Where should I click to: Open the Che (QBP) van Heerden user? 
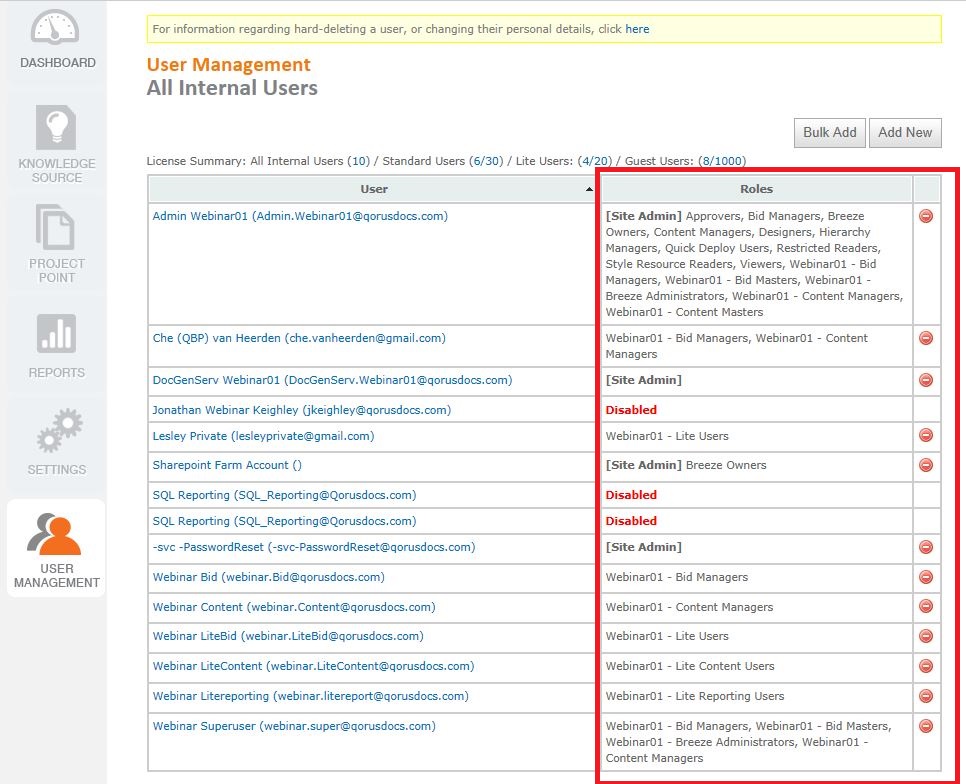coord(299,338)
